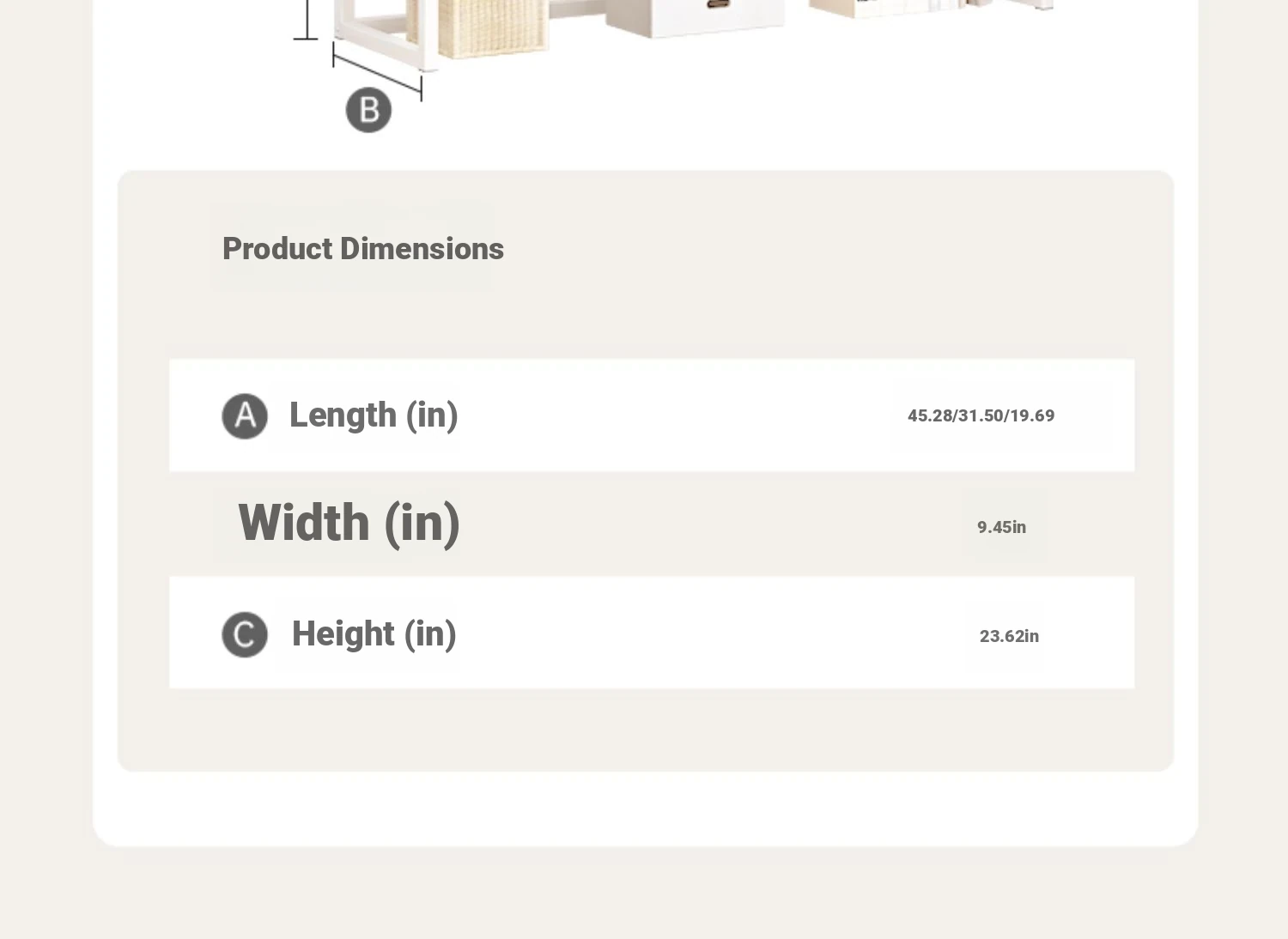
Task: Click the word Product in the heading
Action: coord(277,249)
